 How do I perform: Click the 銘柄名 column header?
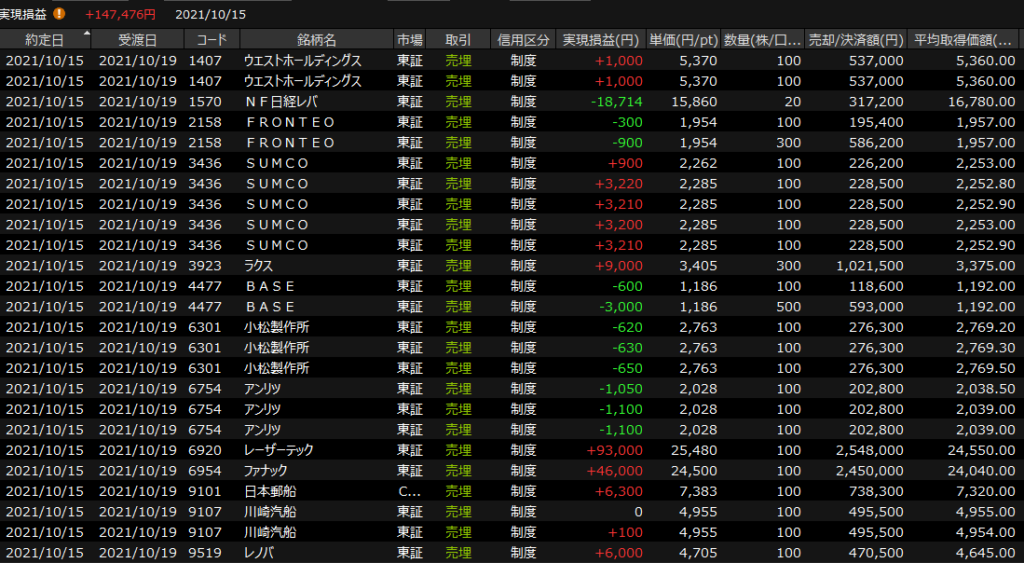(316, 40)
